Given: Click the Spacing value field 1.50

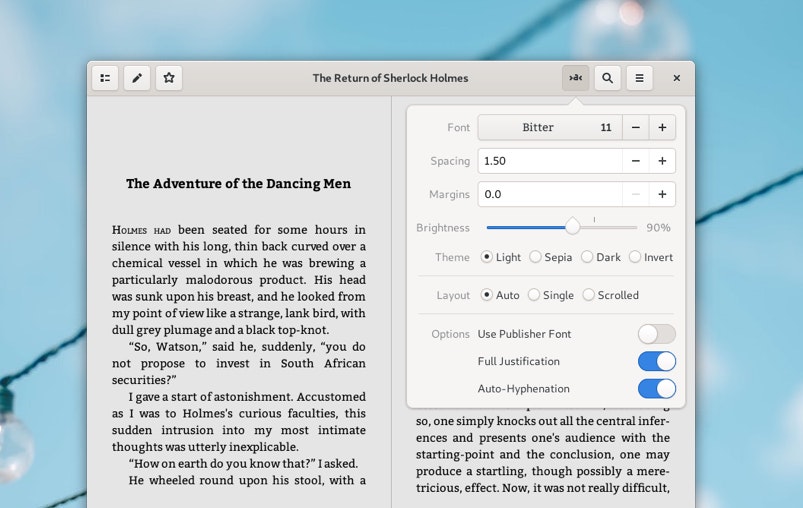Looking at the screenshot, I should [550, 161].
